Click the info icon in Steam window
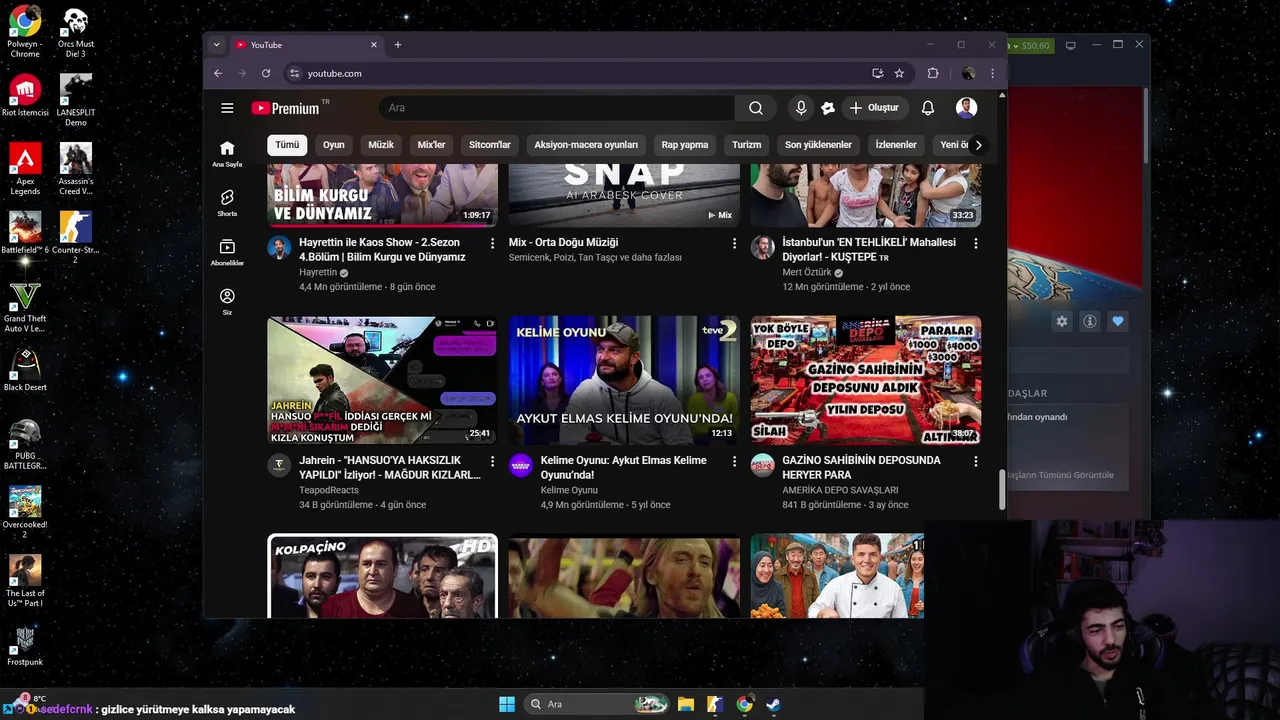This screenshot has width=1280, height=720. pyautogui.click(x=1090, y=321)
